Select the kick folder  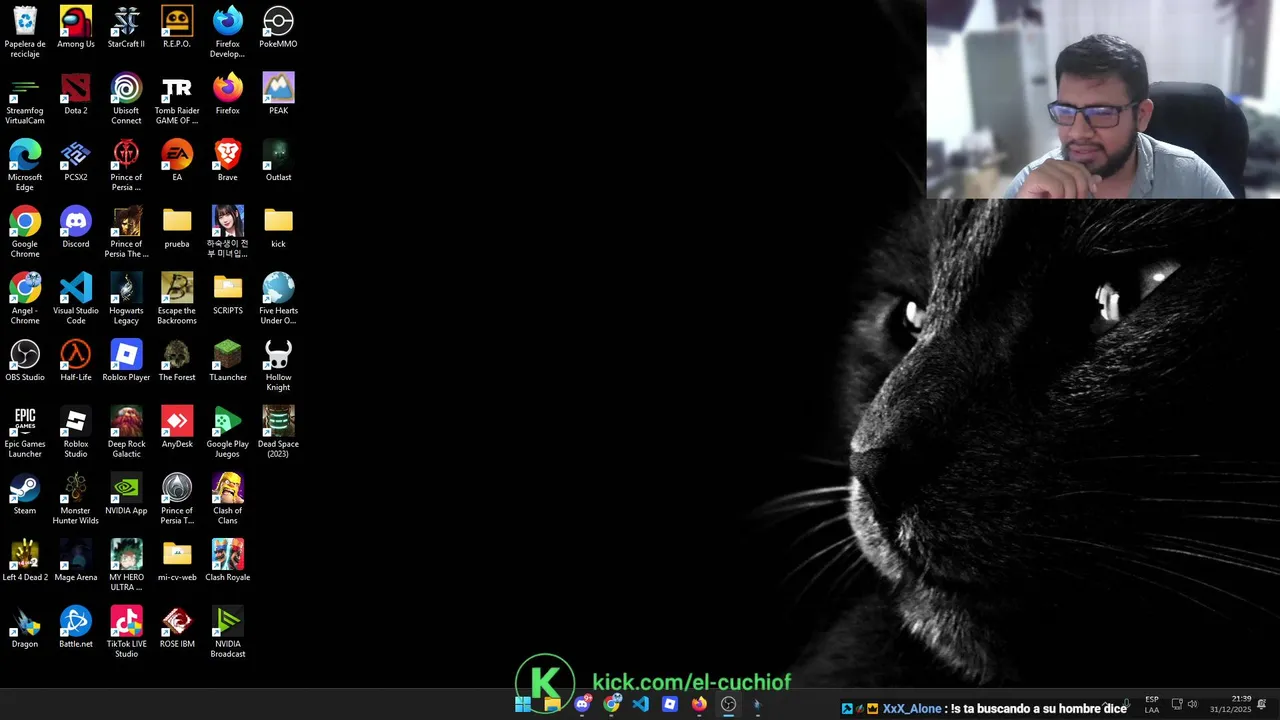coord(278,227)
